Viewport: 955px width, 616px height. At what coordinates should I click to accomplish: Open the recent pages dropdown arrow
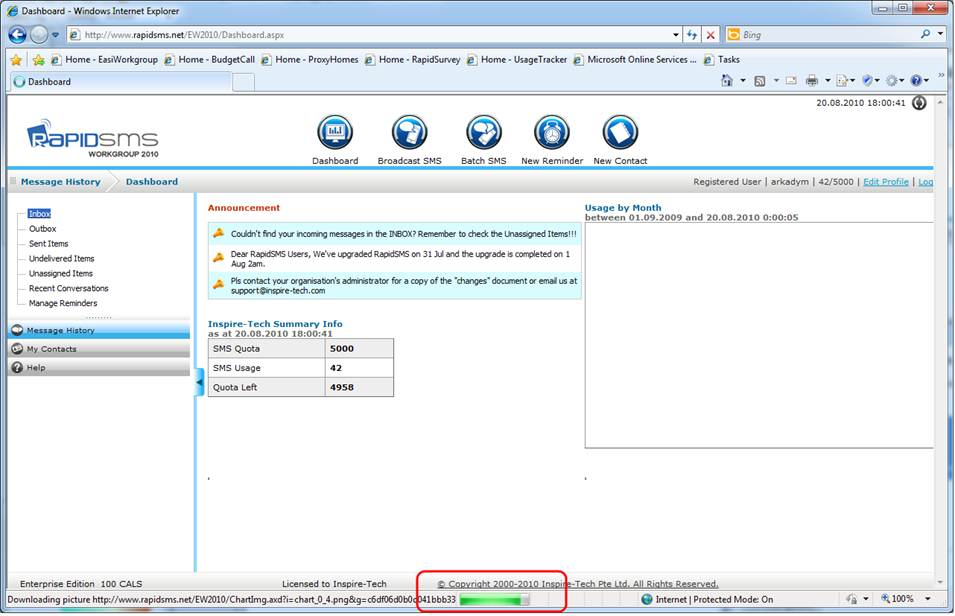(x=55, y=35)
